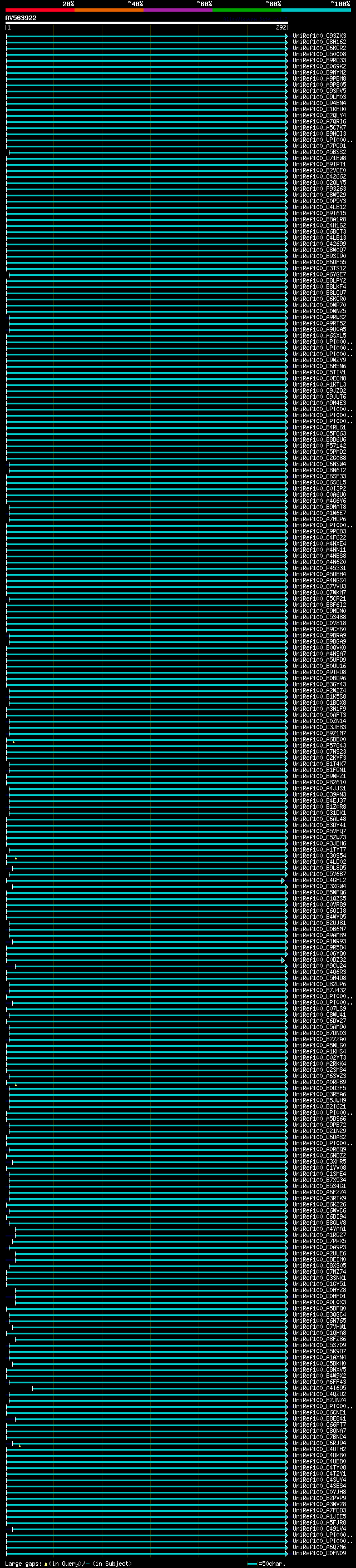356x1568 pixels.
Task: Select hit label UniRef100_Q42662
Action: click(319, 176)
